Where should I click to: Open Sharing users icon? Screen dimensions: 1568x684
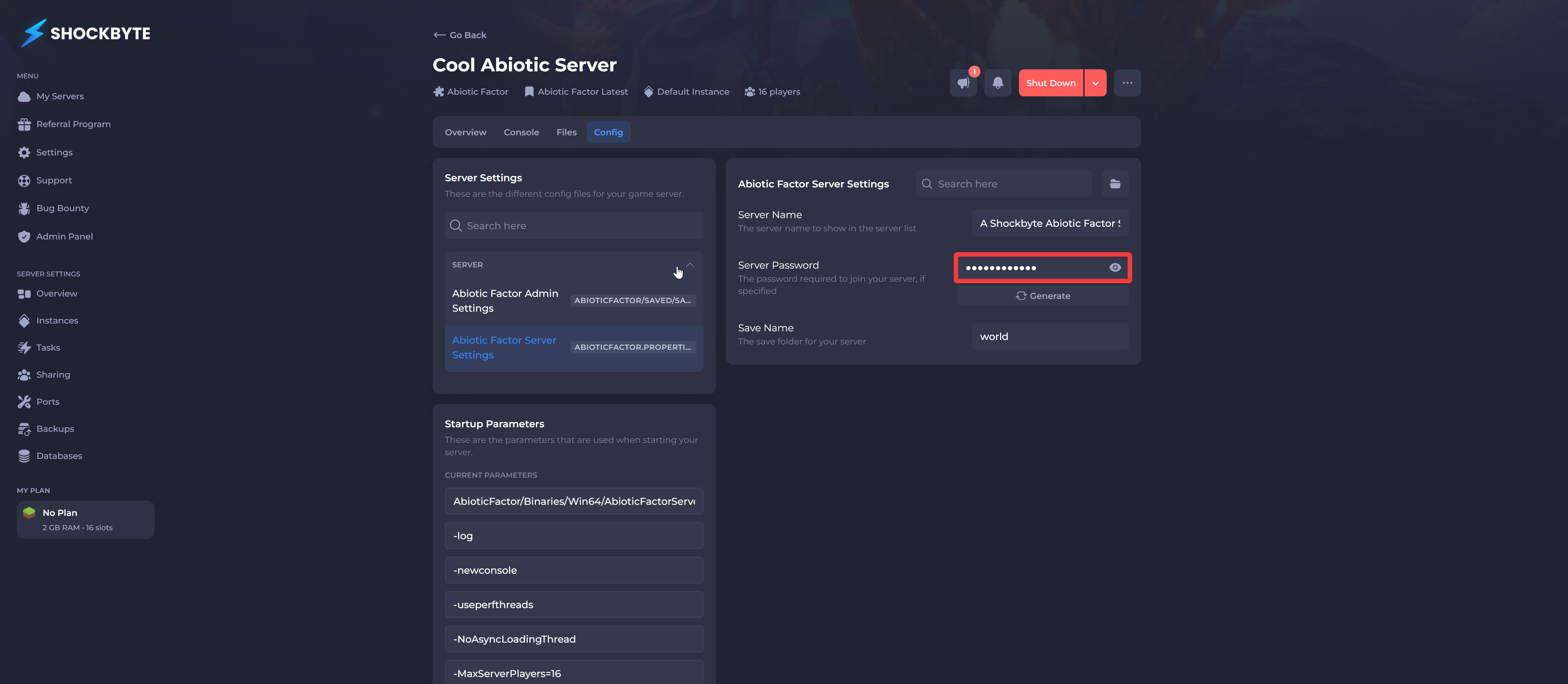(x=24, y=375)
